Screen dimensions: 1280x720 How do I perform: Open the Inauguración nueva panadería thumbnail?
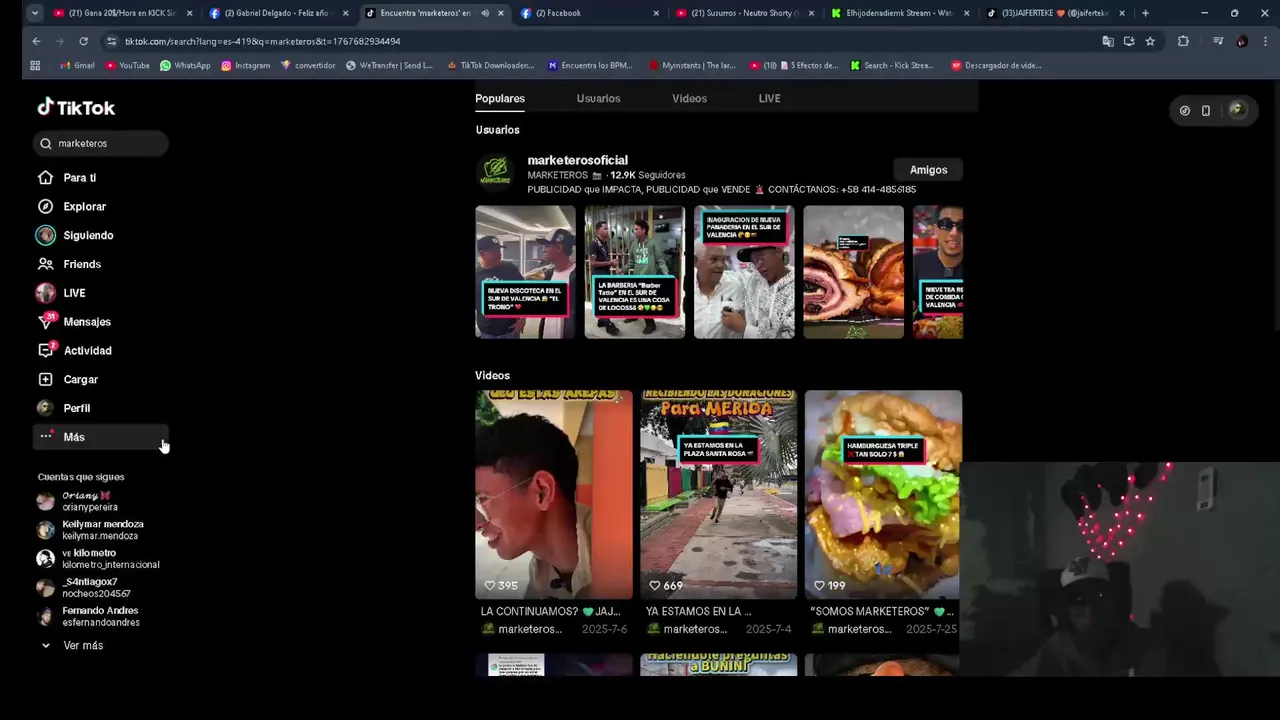pos(744,272)
